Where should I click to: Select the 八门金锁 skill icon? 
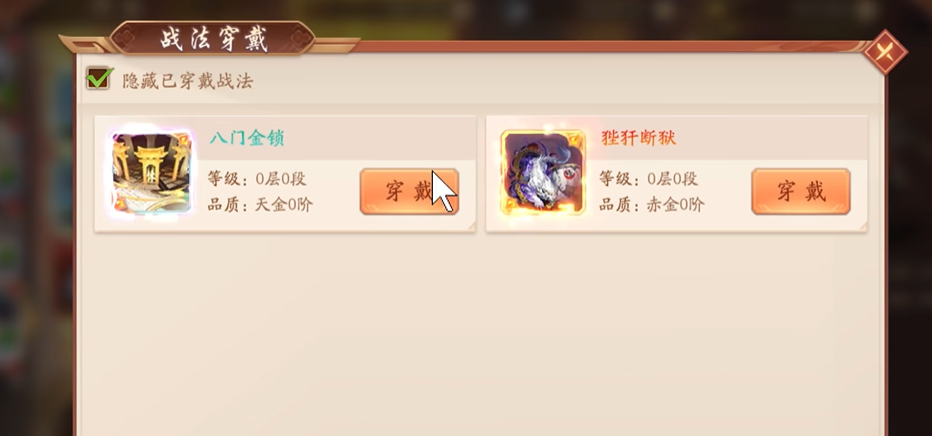click(152, 173)
